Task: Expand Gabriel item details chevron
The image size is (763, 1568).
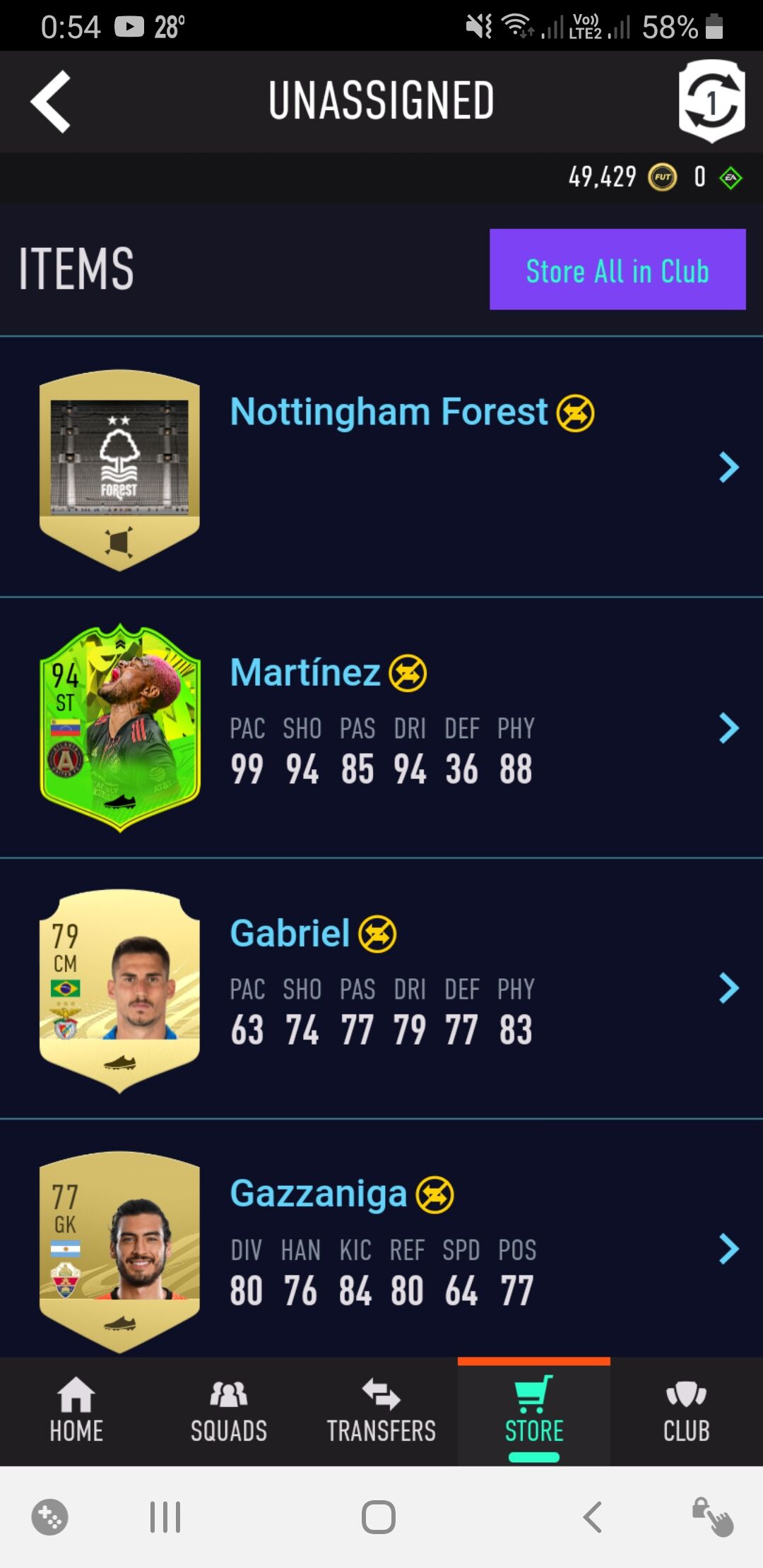Action: coord(728,988)
